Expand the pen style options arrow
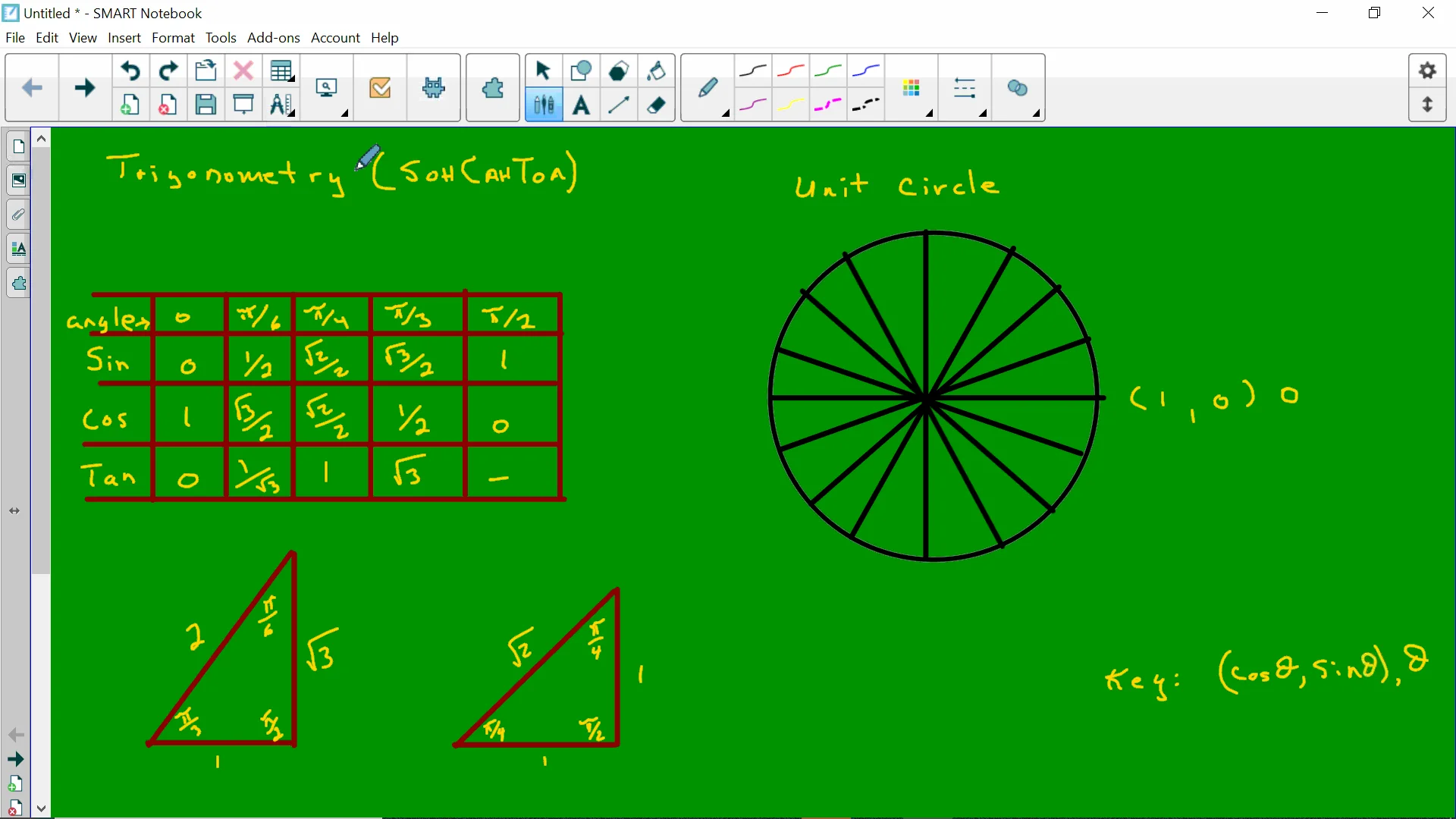This screenshot has width=1456, height=819. tap(724, 114)
